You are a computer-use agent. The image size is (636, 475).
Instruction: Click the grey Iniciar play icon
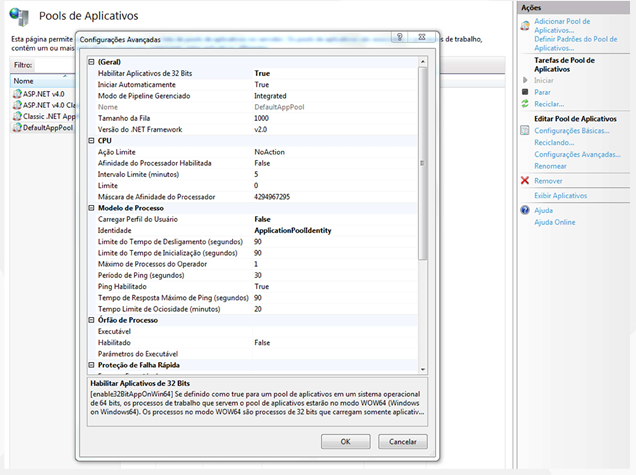(525, 80)
